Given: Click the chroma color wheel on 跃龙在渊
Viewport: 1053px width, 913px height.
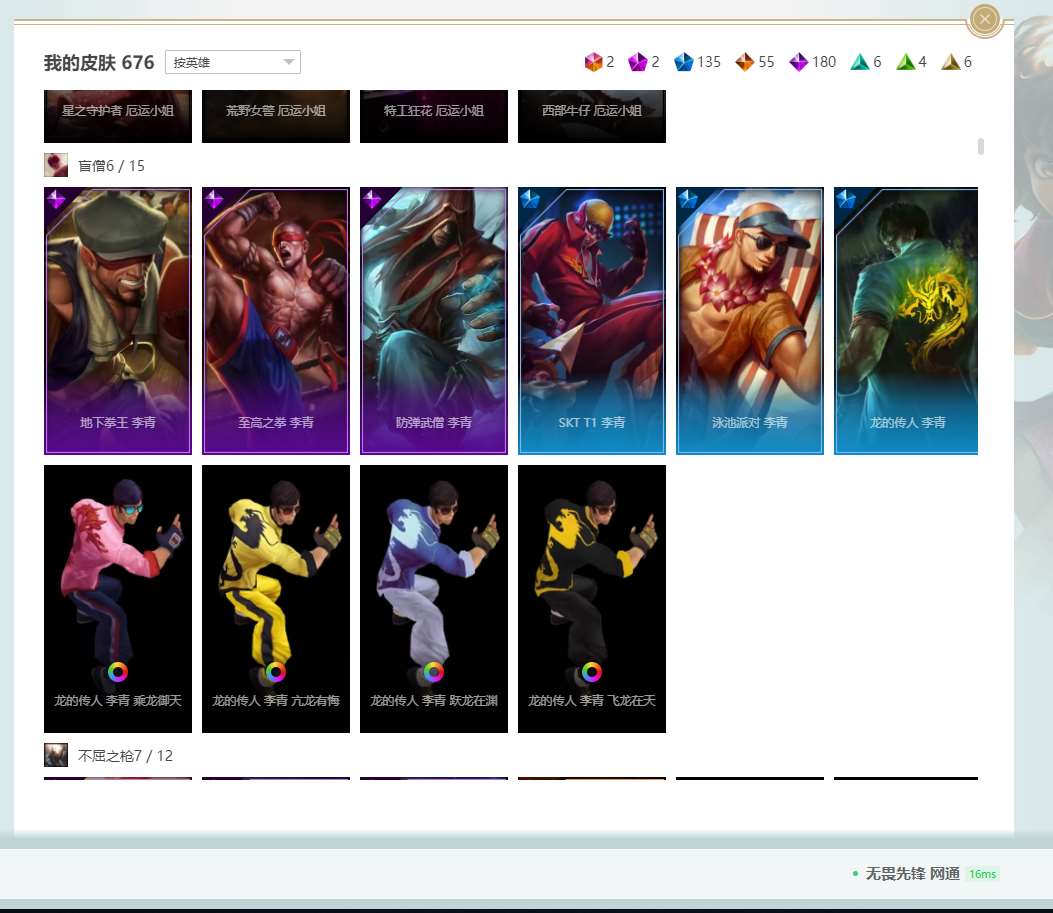Looking at the screenshot, I should (434, 672).
